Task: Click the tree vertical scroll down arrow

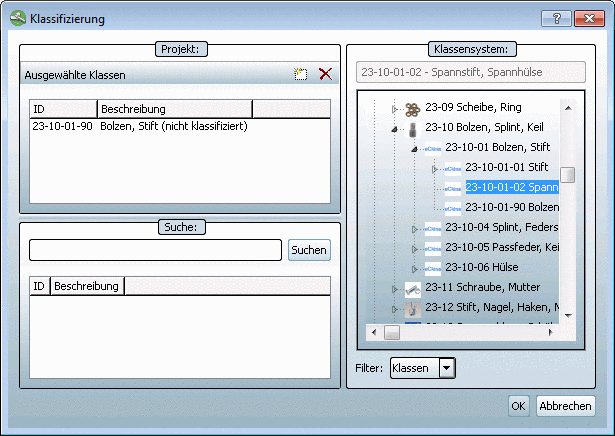Action: [x=568, y=315]
